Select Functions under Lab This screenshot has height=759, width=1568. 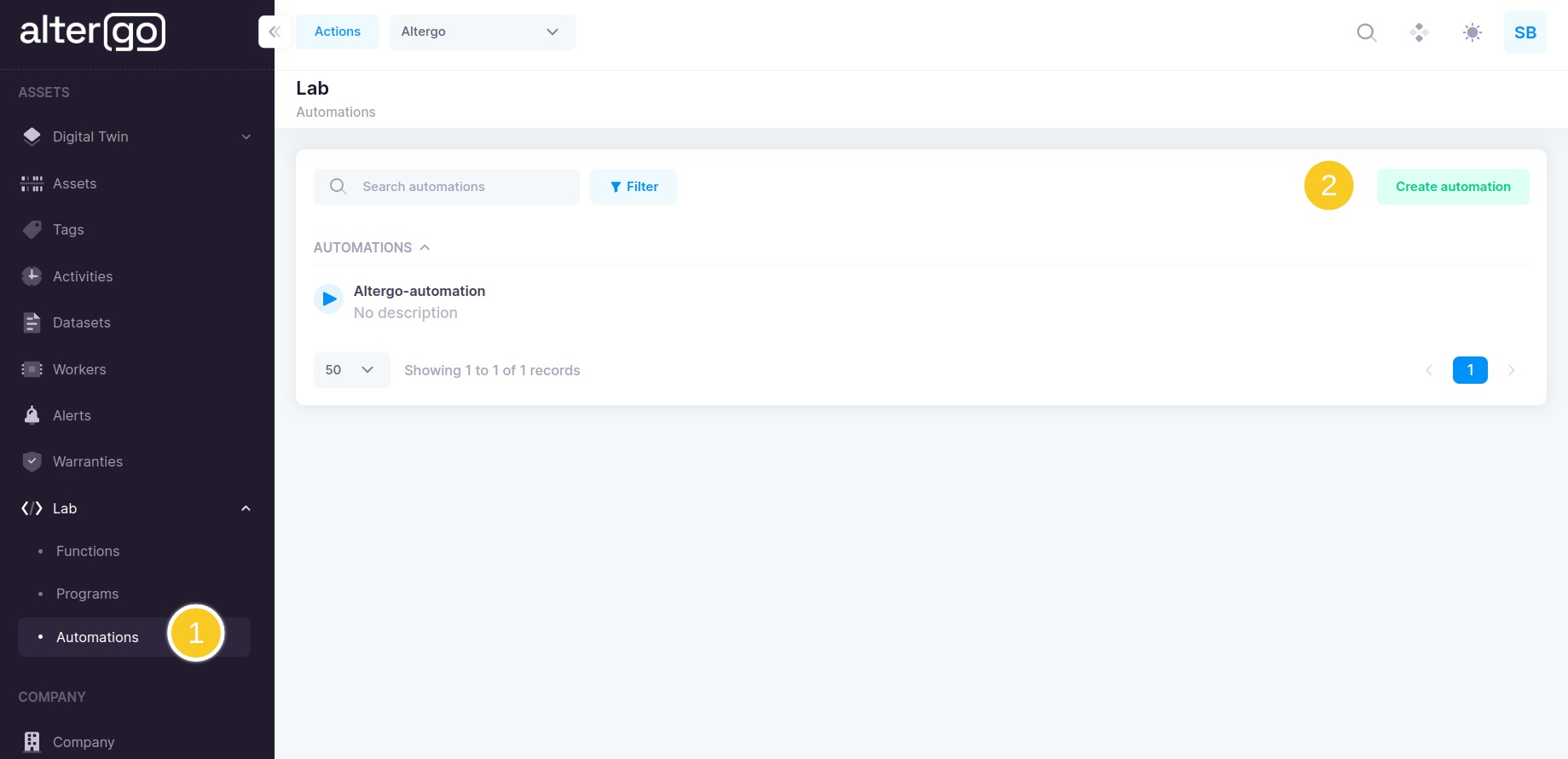coord(87,551)
